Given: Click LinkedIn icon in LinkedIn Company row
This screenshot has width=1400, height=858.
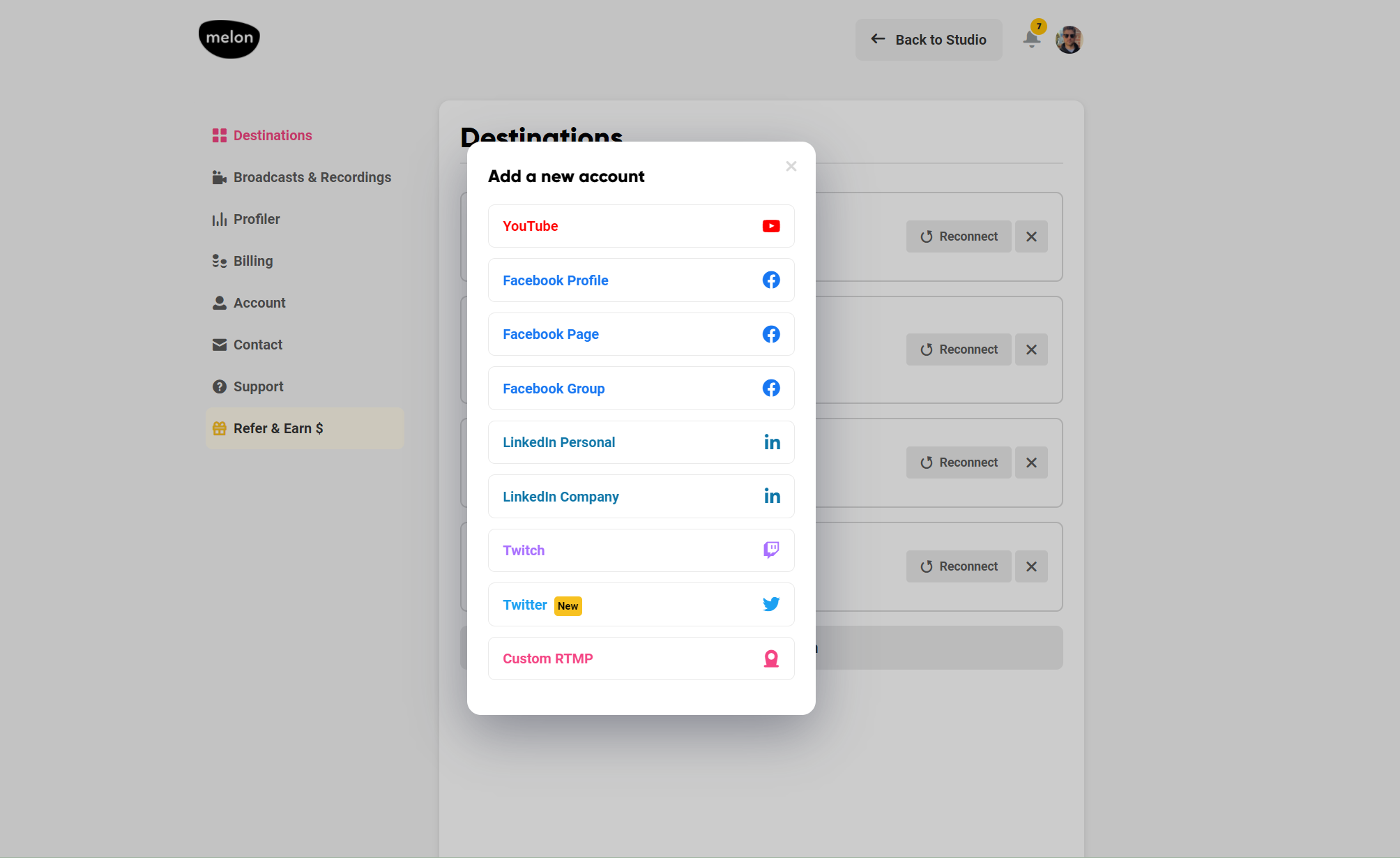Looking at the screenshot, I should (x=772, y=496).
